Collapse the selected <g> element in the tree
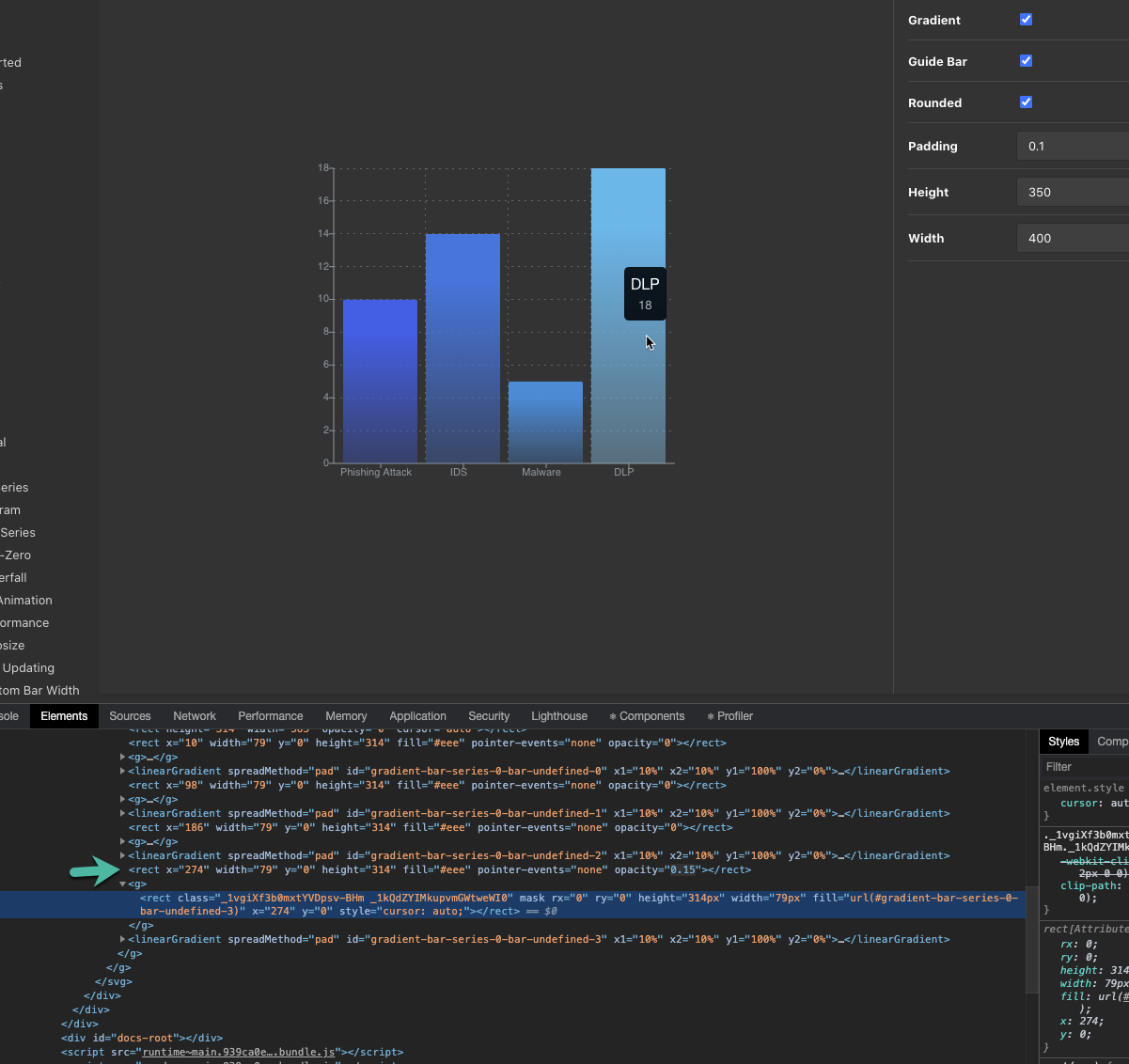Viewport: 1129px width, 1064px height. 121,884
